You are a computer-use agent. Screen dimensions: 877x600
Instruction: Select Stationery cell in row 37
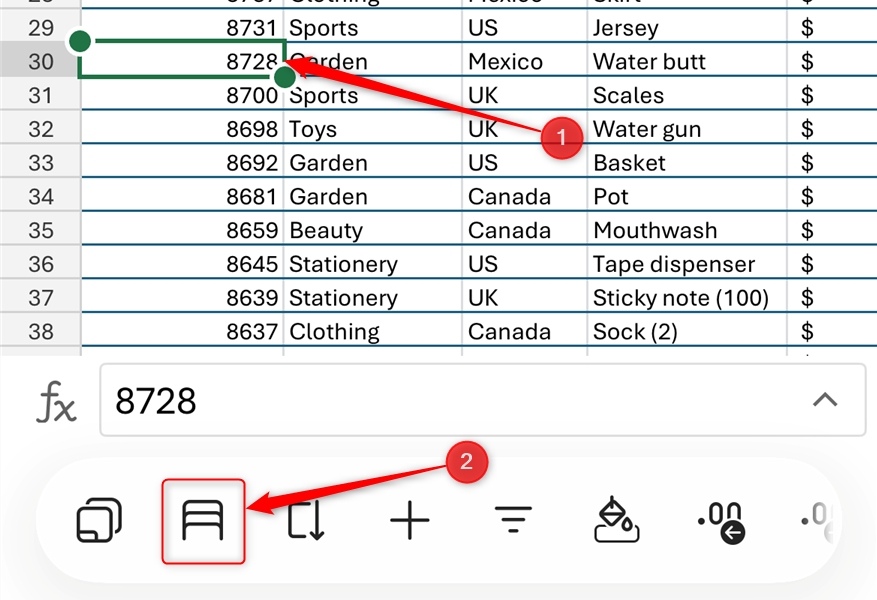pos(373,297)
